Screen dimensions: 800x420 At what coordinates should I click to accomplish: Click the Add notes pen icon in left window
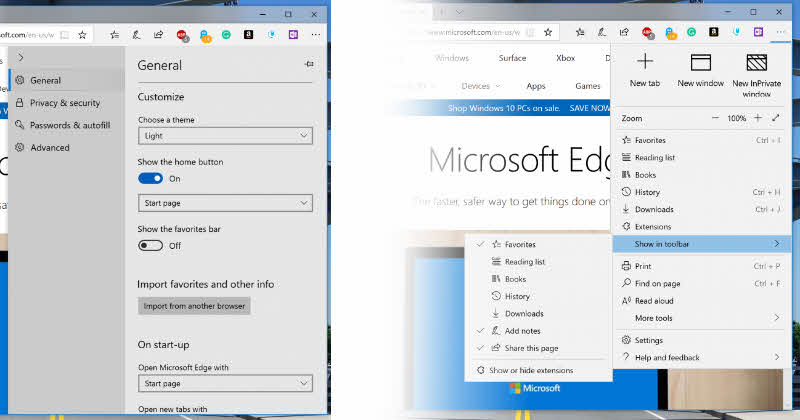(136, 35)
